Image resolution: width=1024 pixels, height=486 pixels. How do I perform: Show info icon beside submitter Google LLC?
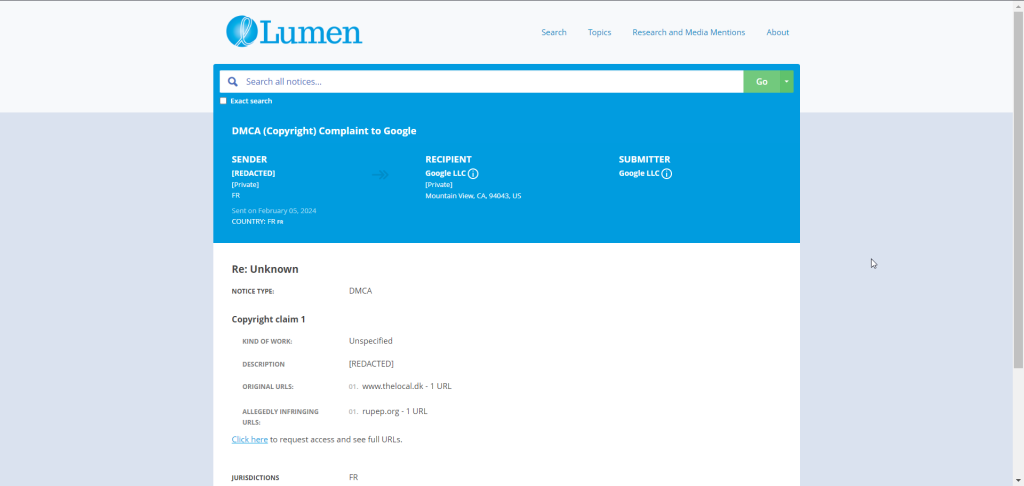[x=667, y=174]
